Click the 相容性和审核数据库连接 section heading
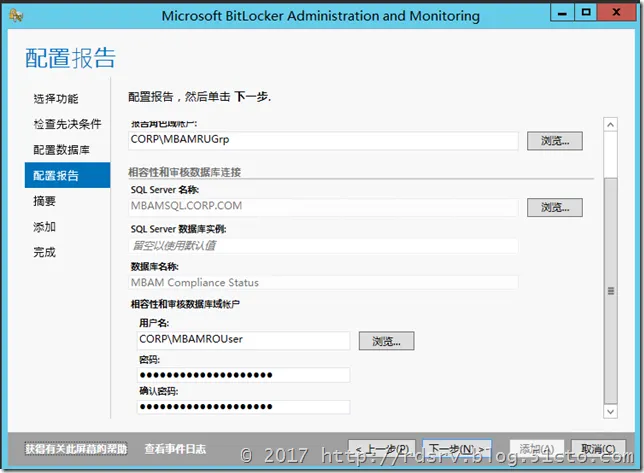Viewport: 644px width, 473px height. pos(185,172)
